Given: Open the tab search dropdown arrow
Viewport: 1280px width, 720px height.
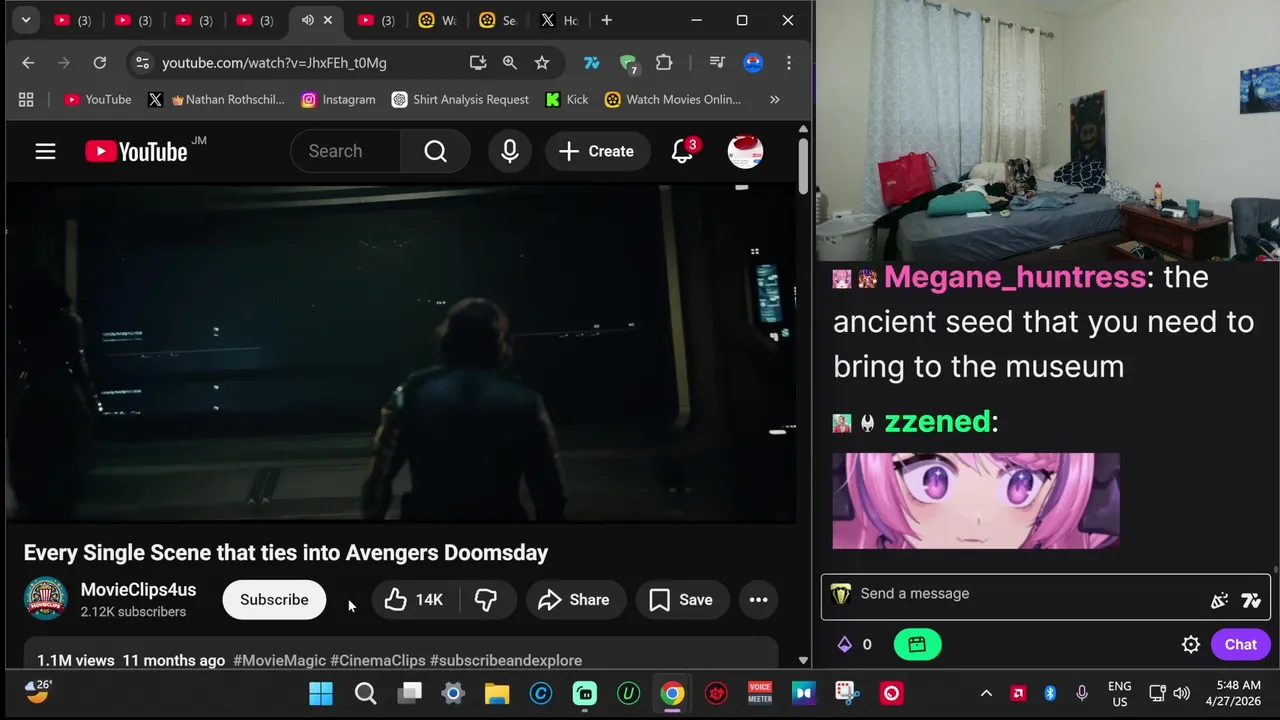Looking at the screenshot, I should click(x=26, y=20).
